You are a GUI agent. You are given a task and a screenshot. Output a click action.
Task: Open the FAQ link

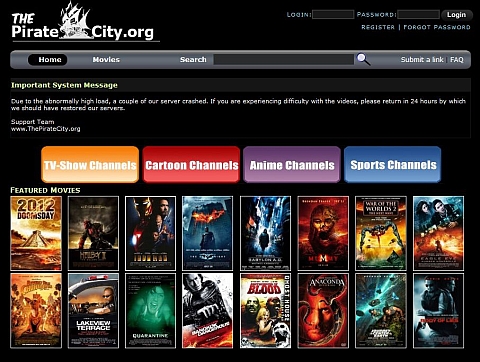click(x=457, y=60)
